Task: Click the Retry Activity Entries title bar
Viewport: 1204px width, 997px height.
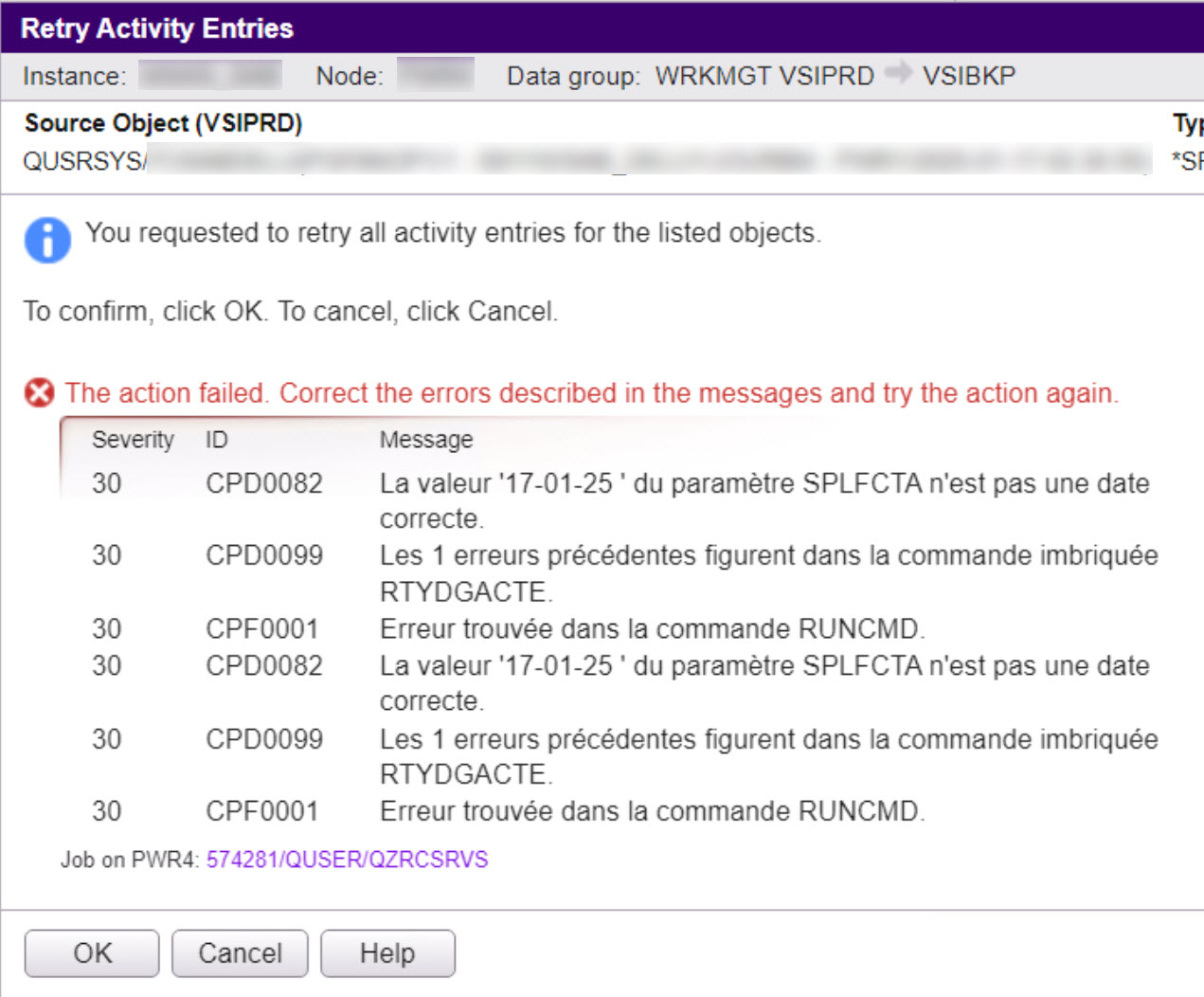Action: 154,28
